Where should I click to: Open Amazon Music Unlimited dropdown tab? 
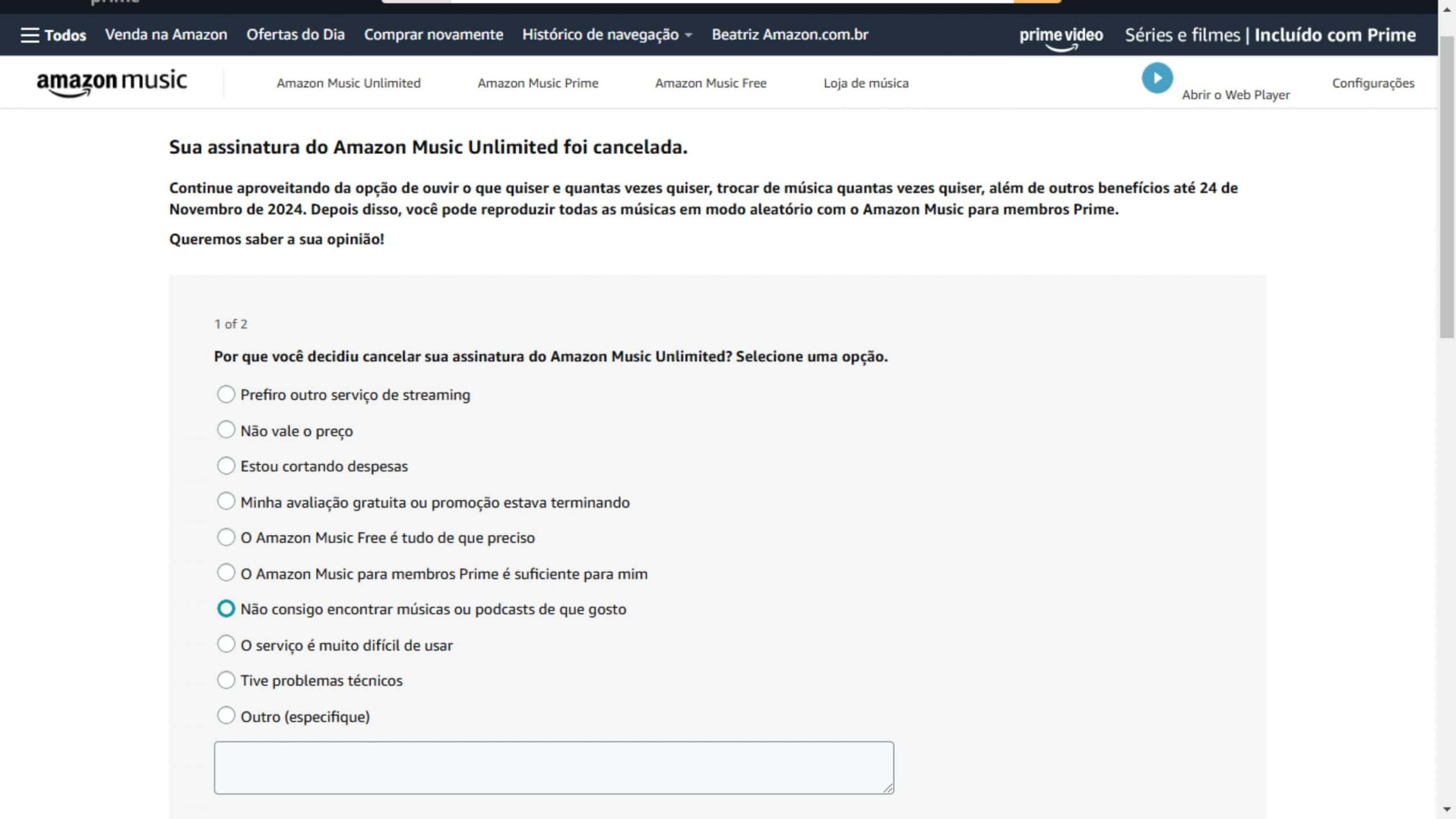(x=348, y=82)
